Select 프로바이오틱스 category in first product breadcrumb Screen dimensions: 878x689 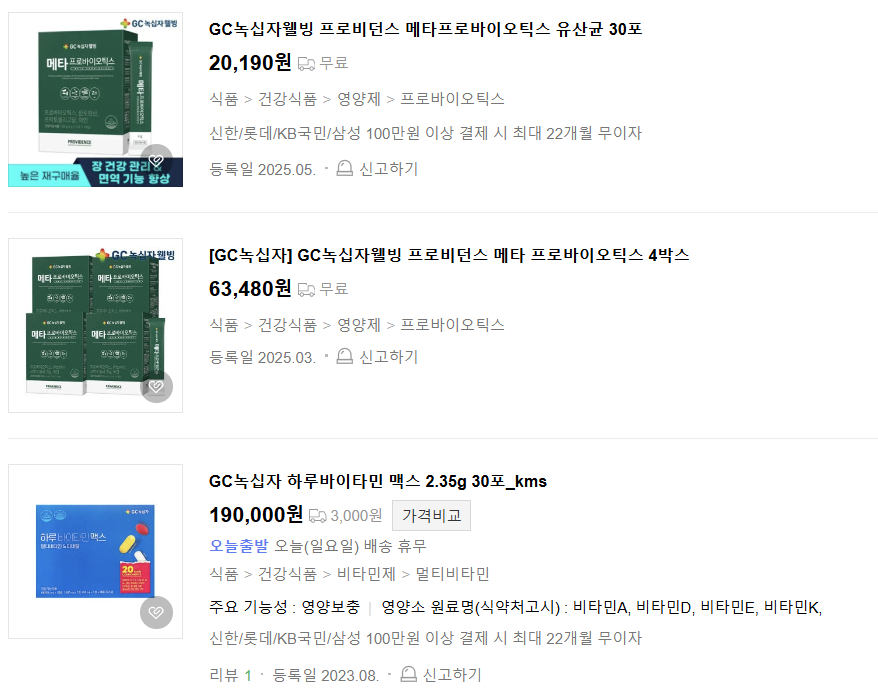pyautogui.click(x=452, y=99)
